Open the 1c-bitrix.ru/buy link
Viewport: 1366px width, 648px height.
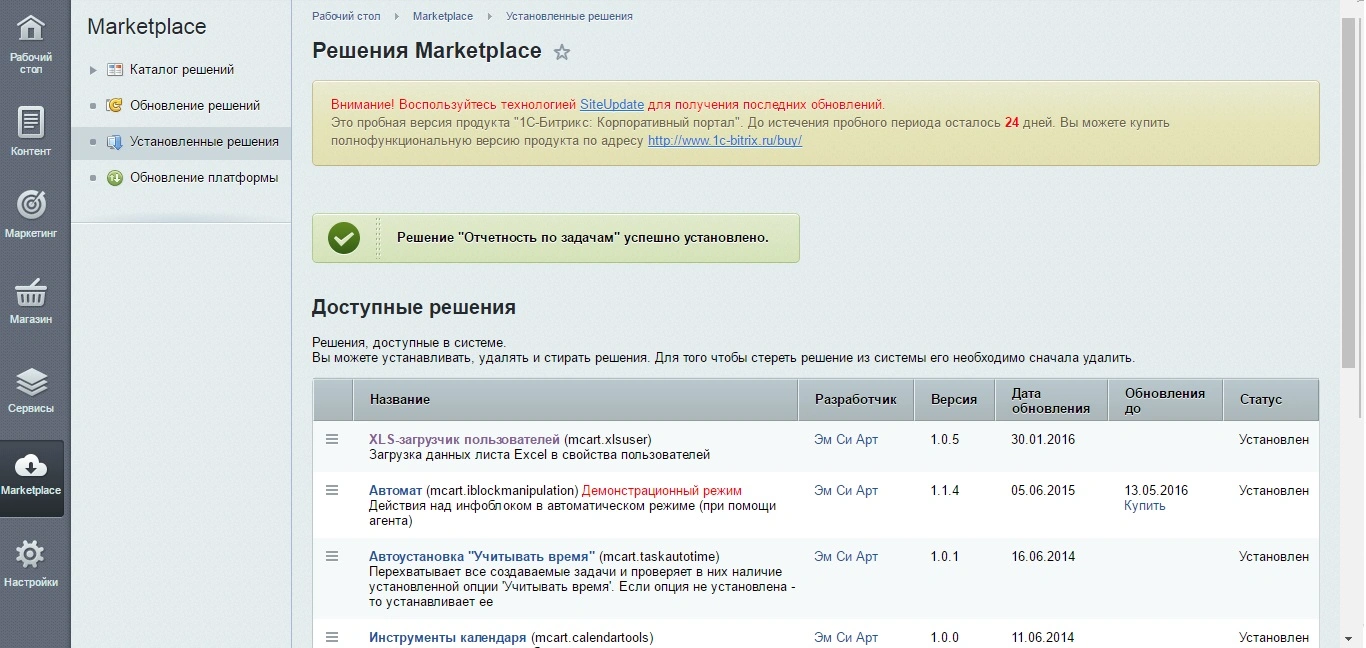pos(725,141)
